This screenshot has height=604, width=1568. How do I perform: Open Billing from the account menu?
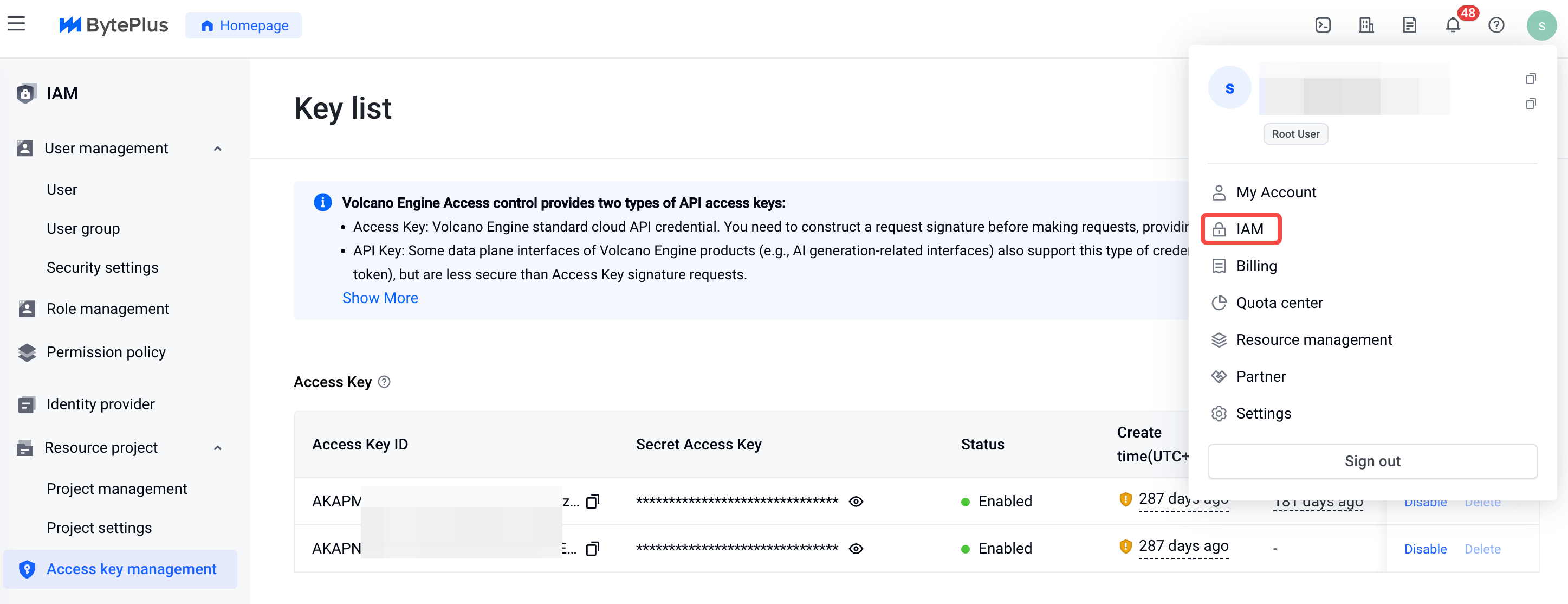1256,266
